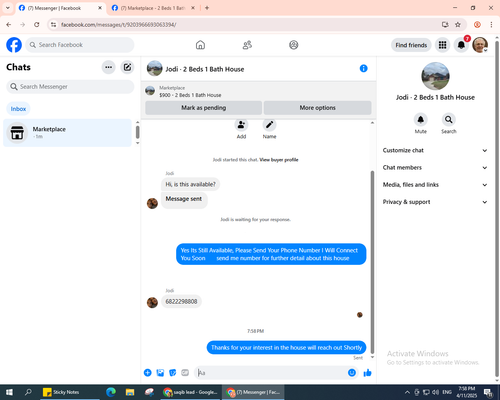Open Chrome tab search dropdown arrow
Screen dimensions: 500x400
[8, 8]
